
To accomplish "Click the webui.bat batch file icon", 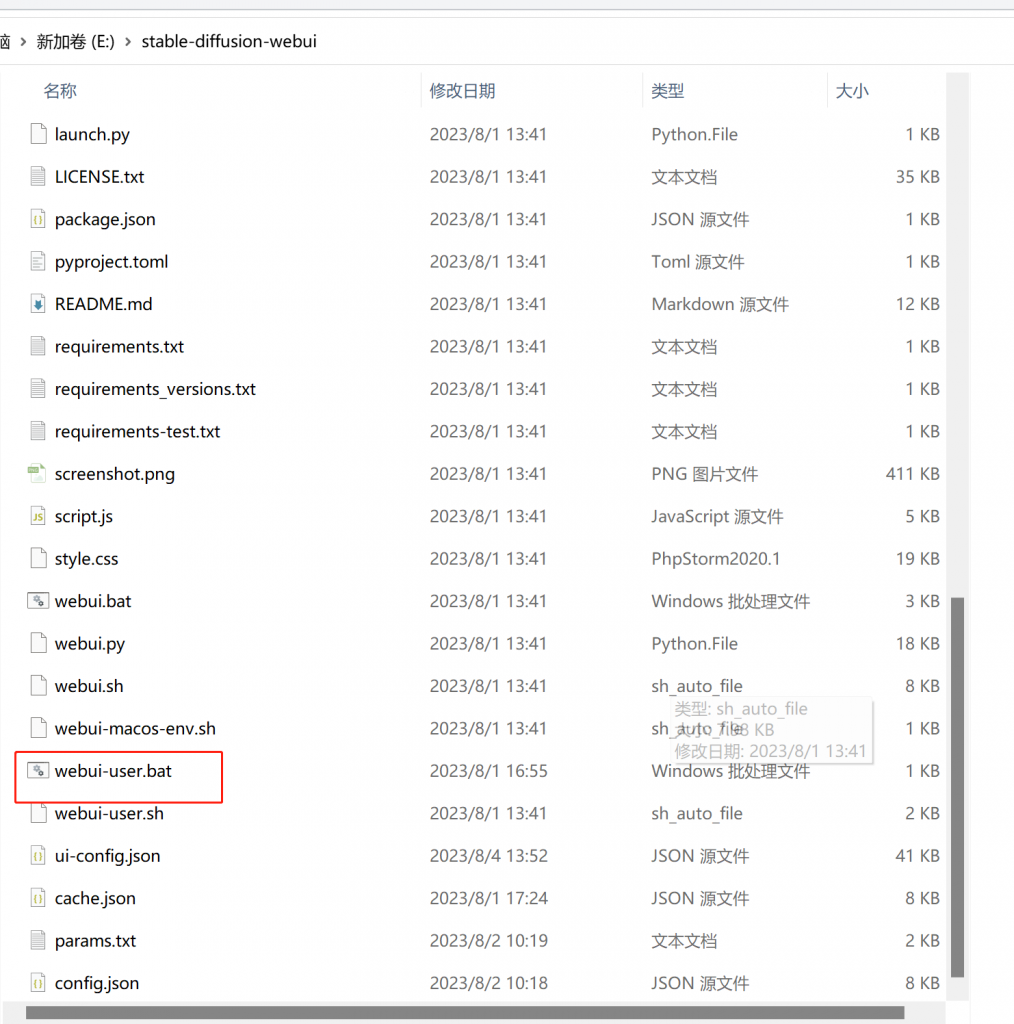I will (x=38, y=601).
